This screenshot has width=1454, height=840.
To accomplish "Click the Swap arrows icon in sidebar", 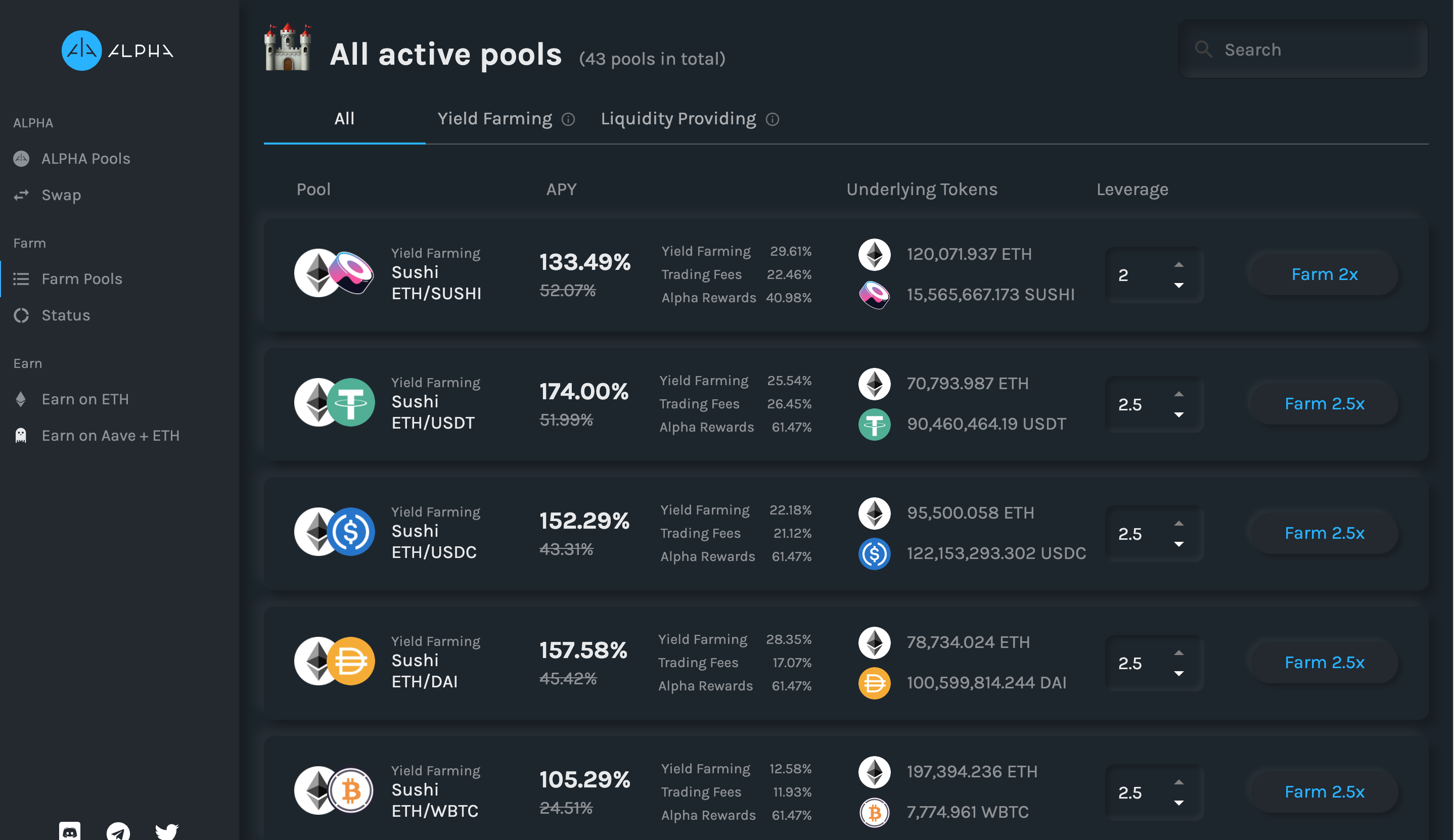I will point(21,196).
